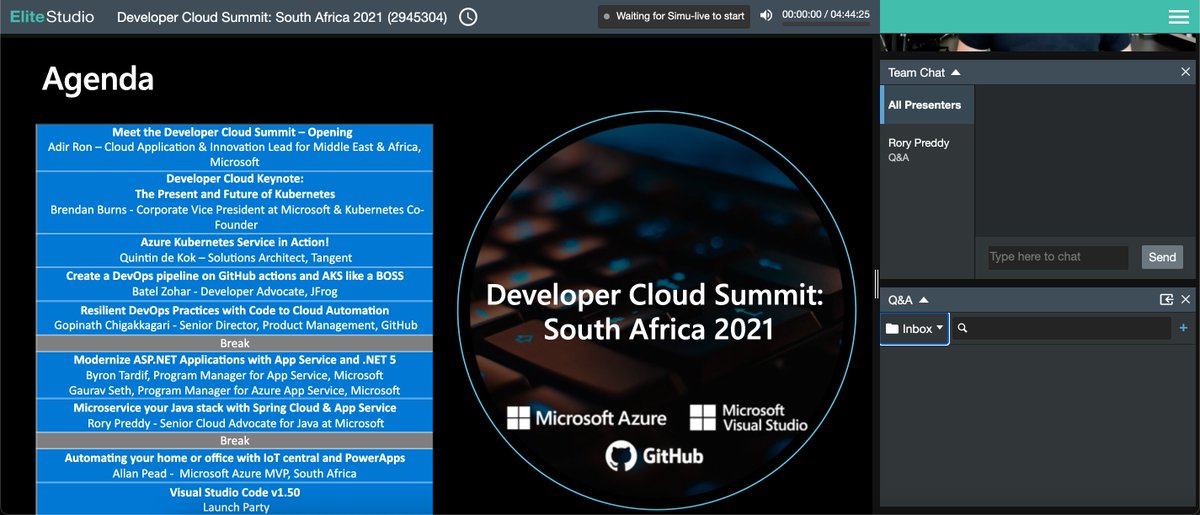Click the Q&A panel title
1200x515 pixels.
coord(901,300)
